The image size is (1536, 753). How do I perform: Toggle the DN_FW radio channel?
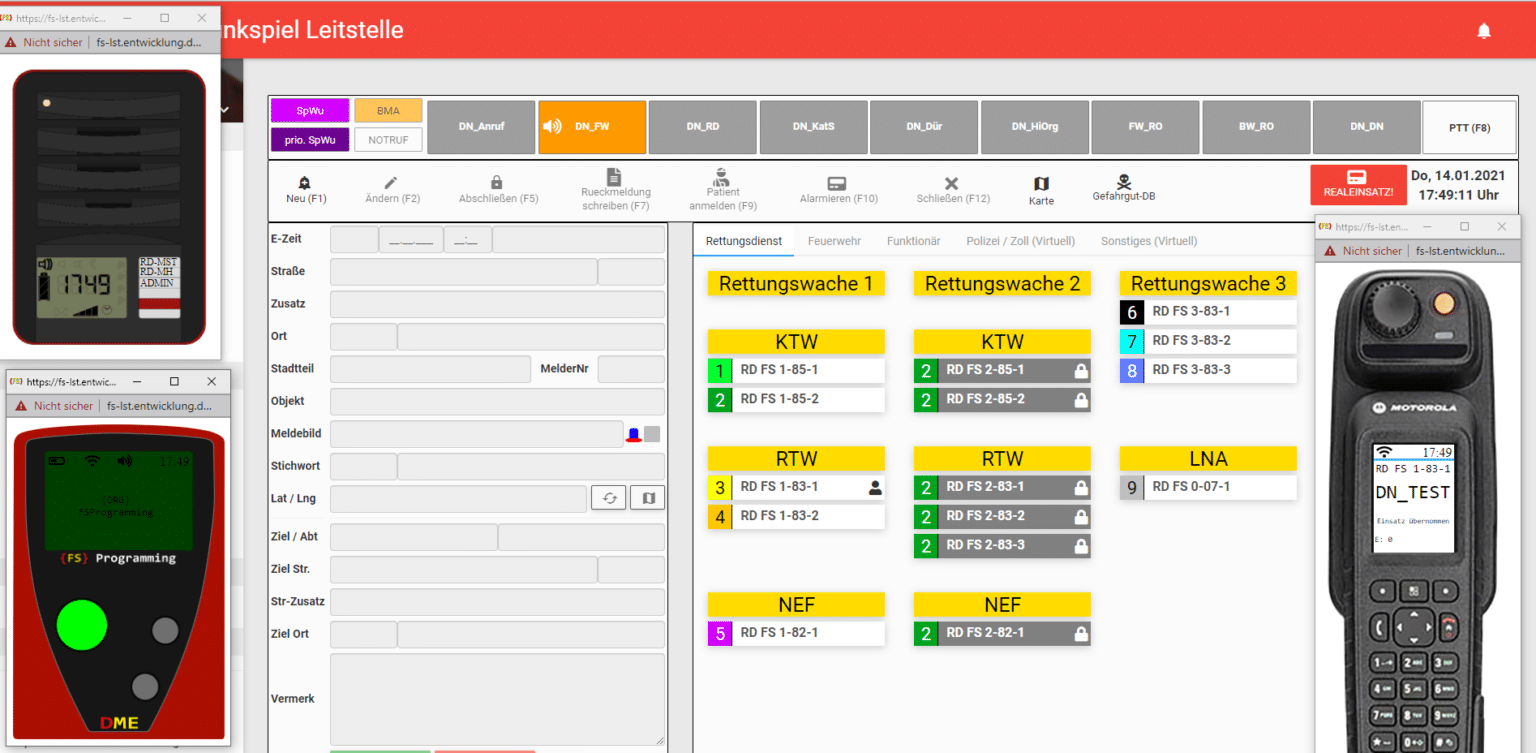591,127
